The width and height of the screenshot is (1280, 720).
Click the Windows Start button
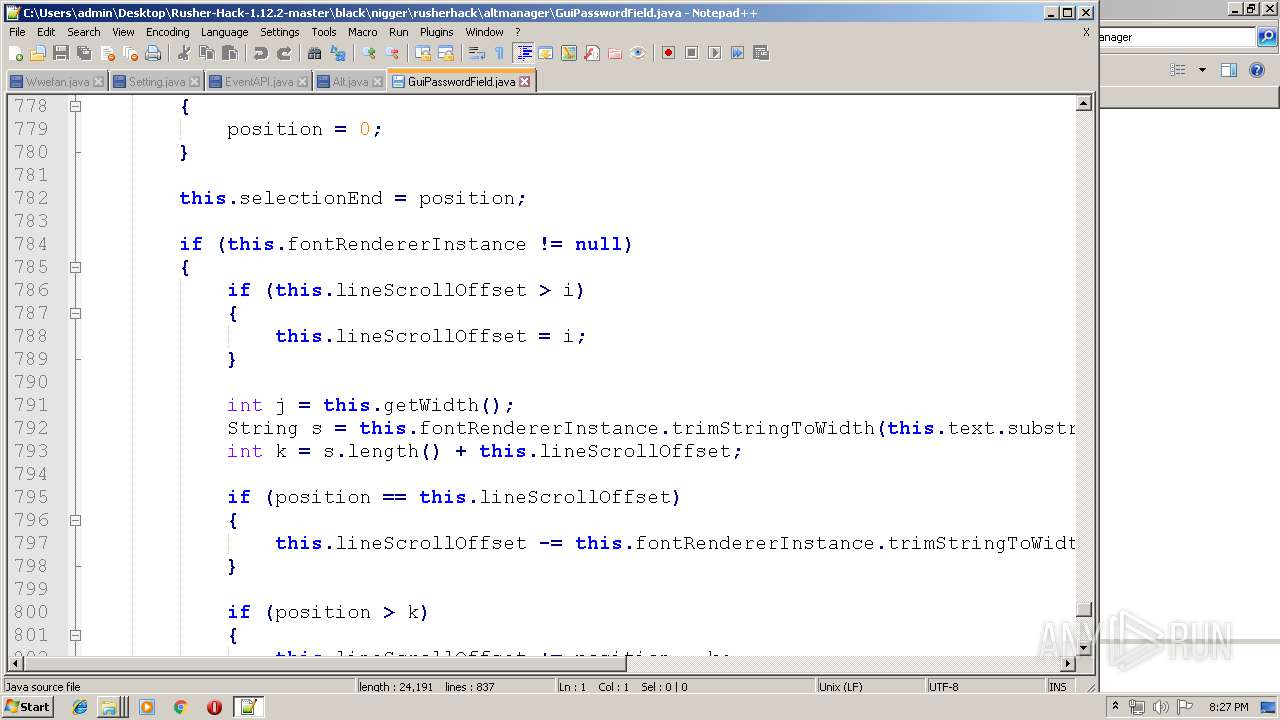pos(28,707)
